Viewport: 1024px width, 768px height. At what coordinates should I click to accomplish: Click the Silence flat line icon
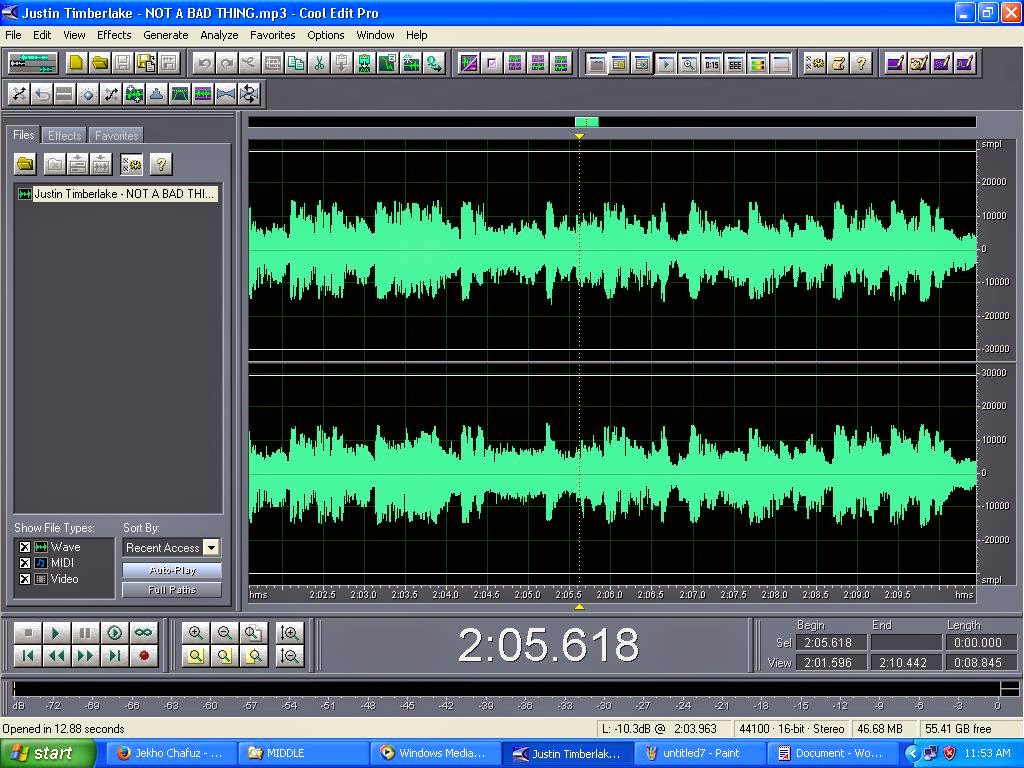point(65,95)
